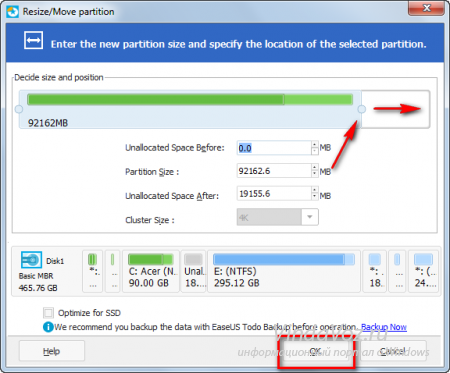This screenshot has width=450, height=373.
Task: Click the right resize handle of partition bar
Action: [x=361, y=109]
